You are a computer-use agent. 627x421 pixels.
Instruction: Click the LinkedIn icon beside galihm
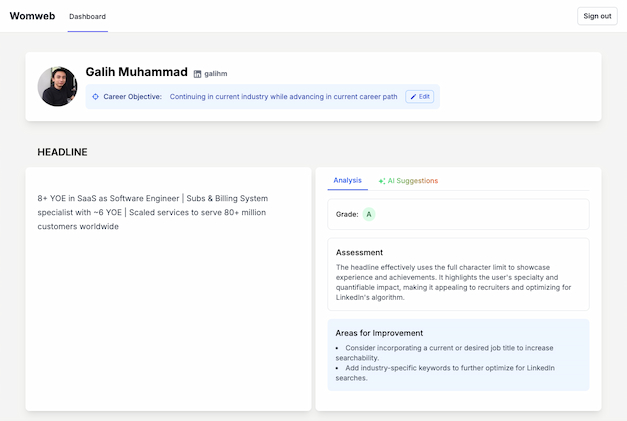[x=197, y=74]
